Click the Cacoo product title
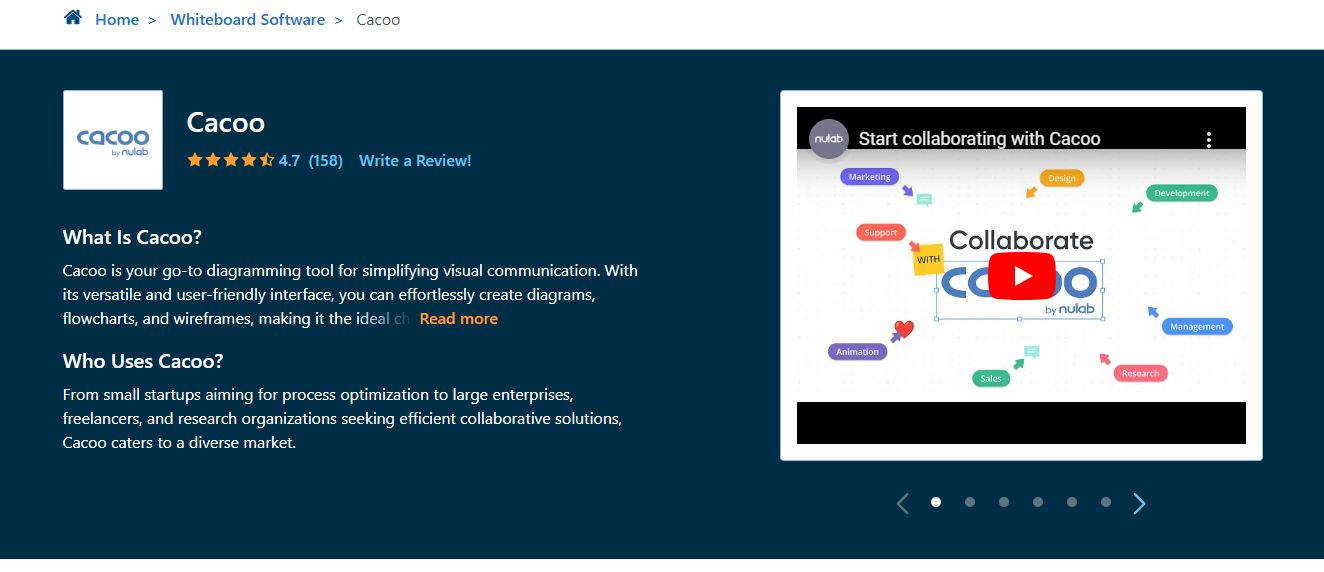Viewport: 1324px width, 572px height. point(226,123)
